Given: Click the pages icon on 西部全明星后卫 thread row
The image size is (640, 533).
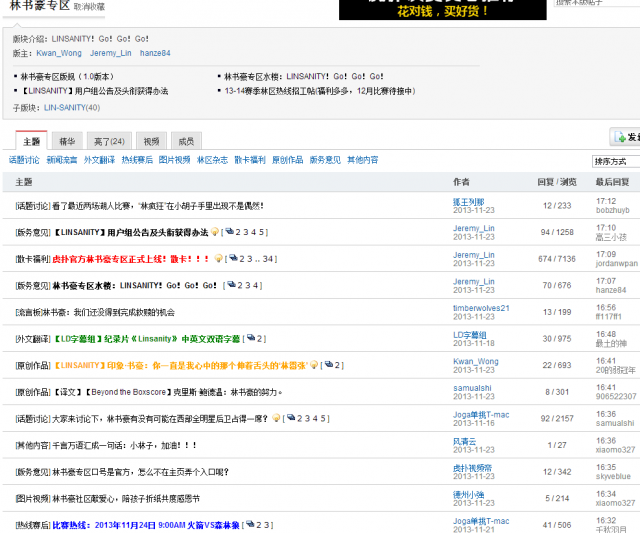Looking at the screenshot, I should pos(291,418).
